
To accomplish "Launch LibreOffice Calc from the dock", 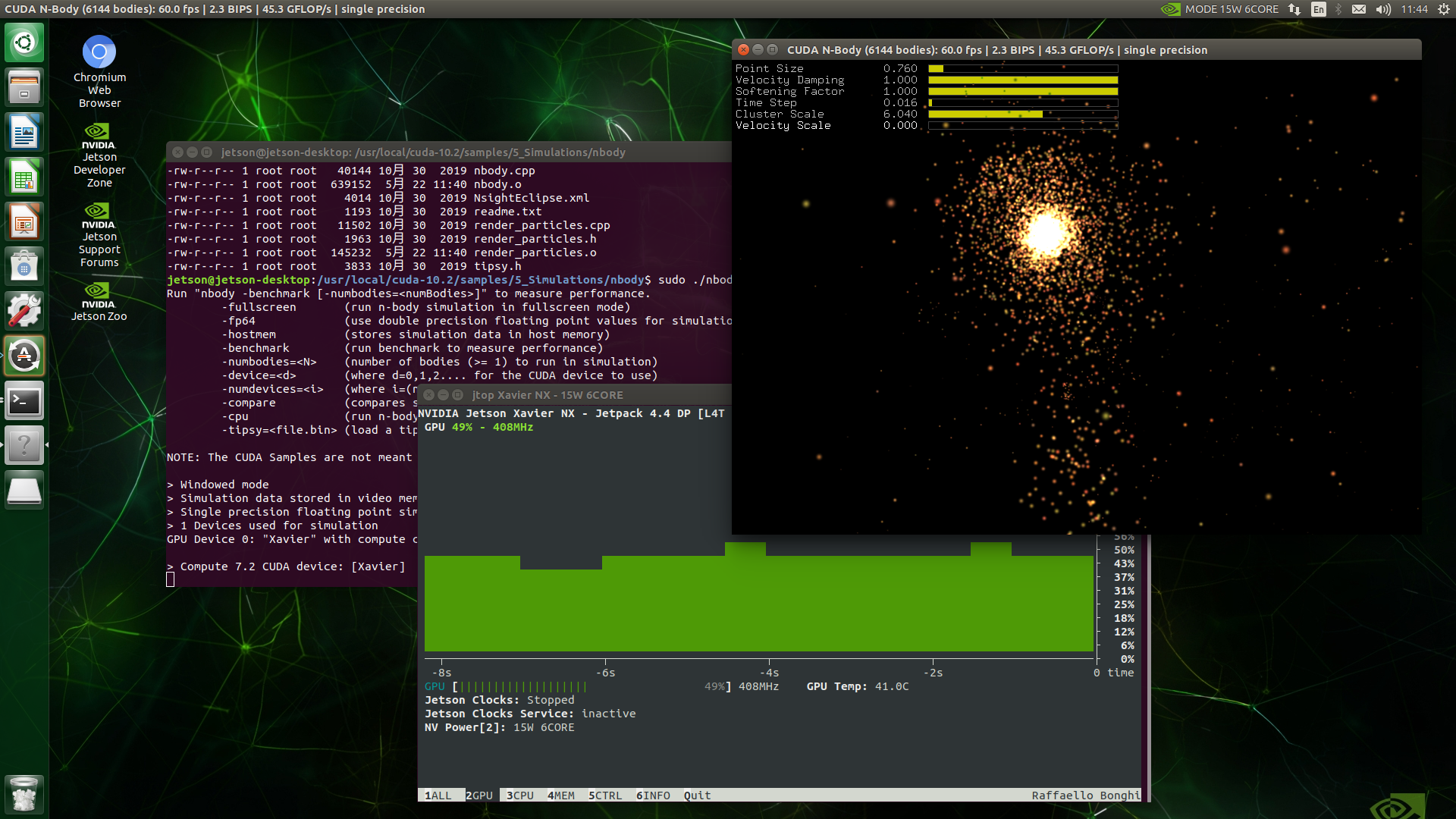I will click(24, 176).
